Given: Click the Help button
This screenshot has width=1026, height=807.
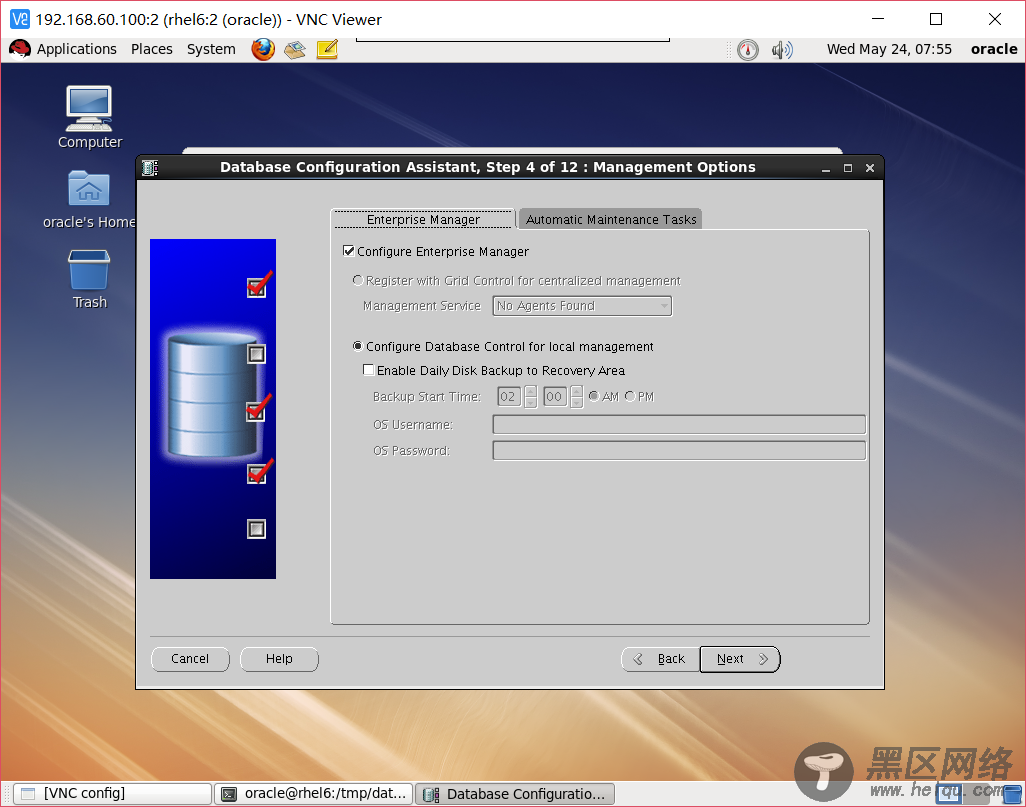Looking at the screenshot, I should coord(279,659).
